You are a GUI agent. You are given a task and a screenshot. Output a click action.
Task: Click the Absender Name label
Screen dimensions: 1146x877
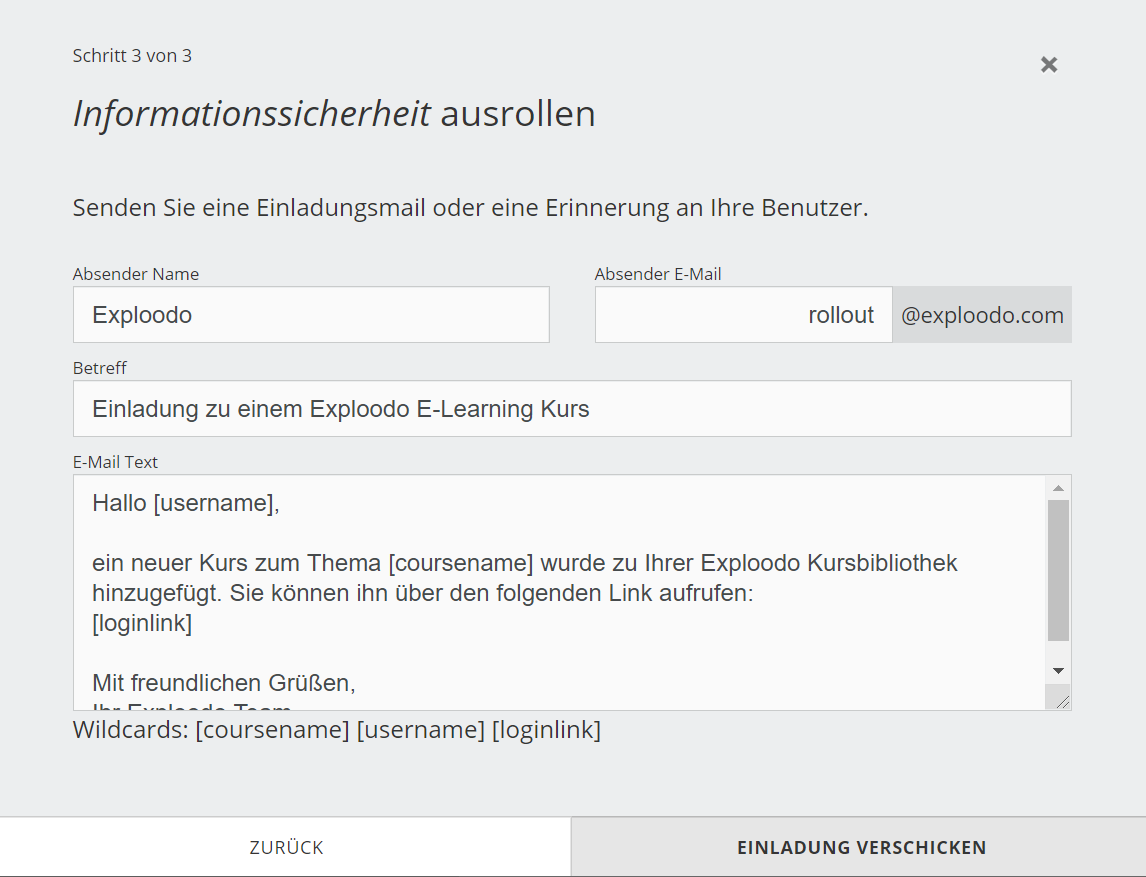point(136,274)
